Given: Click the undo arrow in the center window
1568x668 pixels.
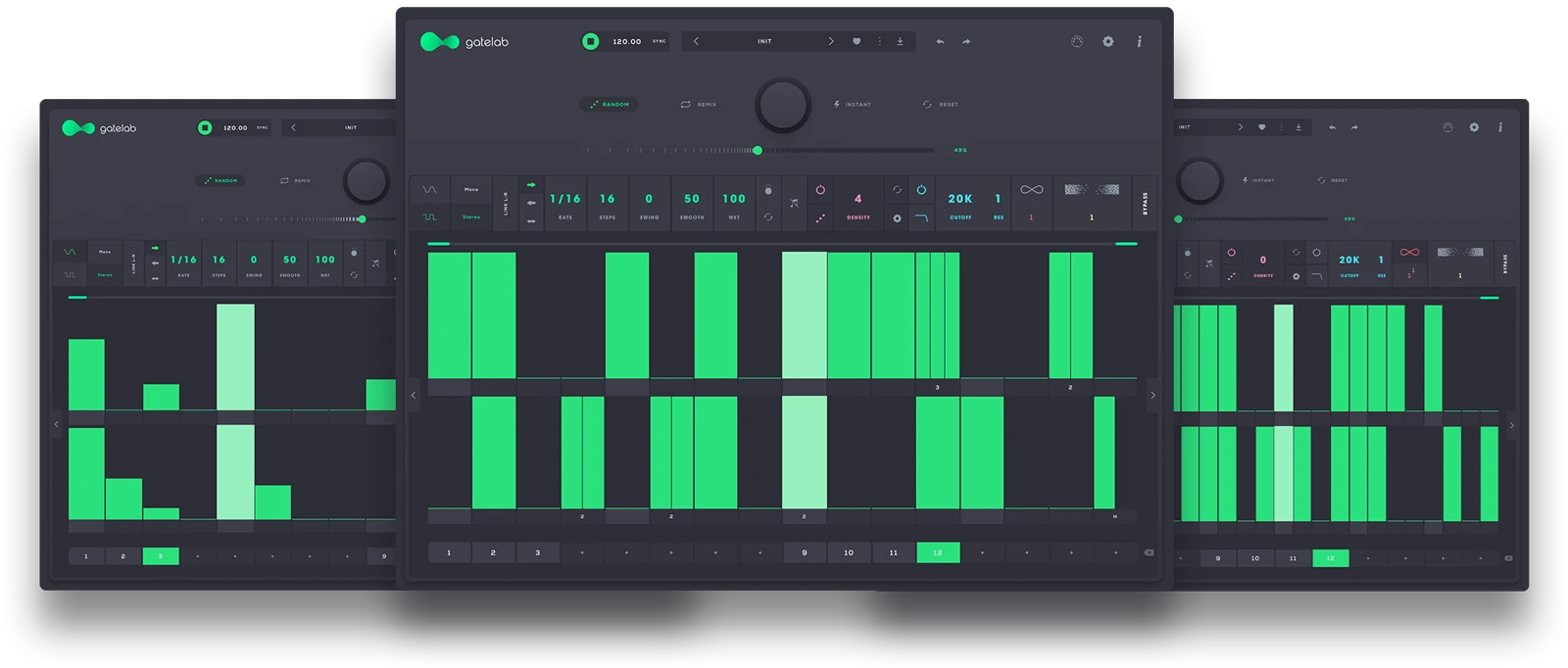Looking at the screenshot, I should [940, 41].
